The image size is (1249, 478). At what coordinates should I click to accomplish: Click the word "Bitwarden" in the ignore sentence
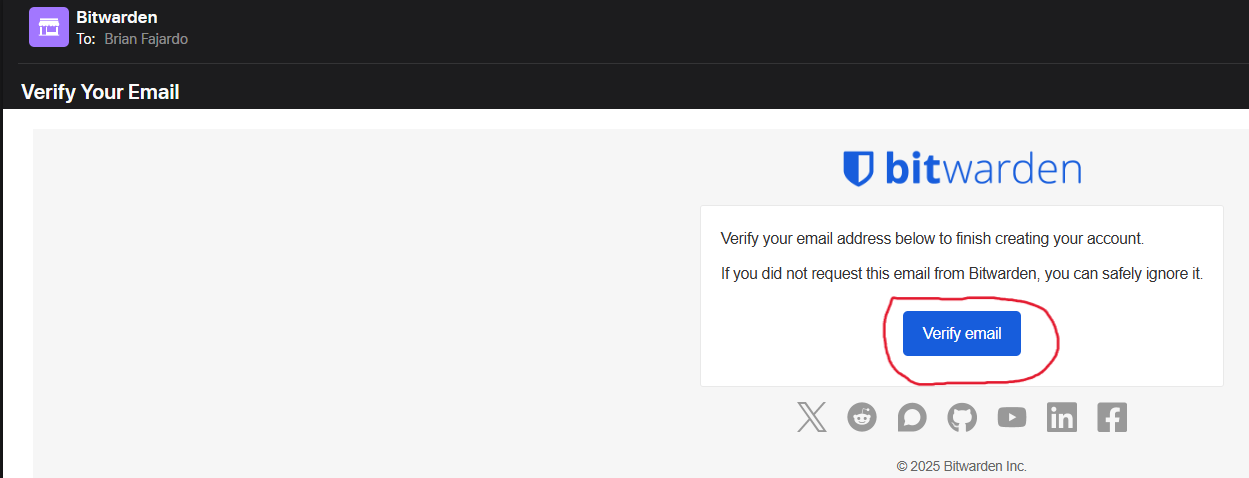[1000, 273]
